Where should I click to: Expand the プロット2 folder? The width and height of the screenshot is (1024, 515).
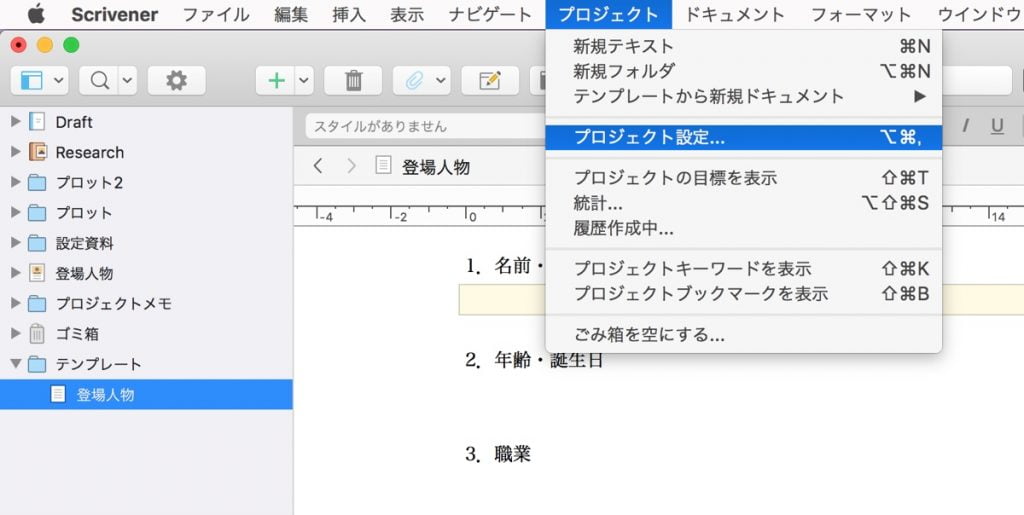[x=16, y=182]
